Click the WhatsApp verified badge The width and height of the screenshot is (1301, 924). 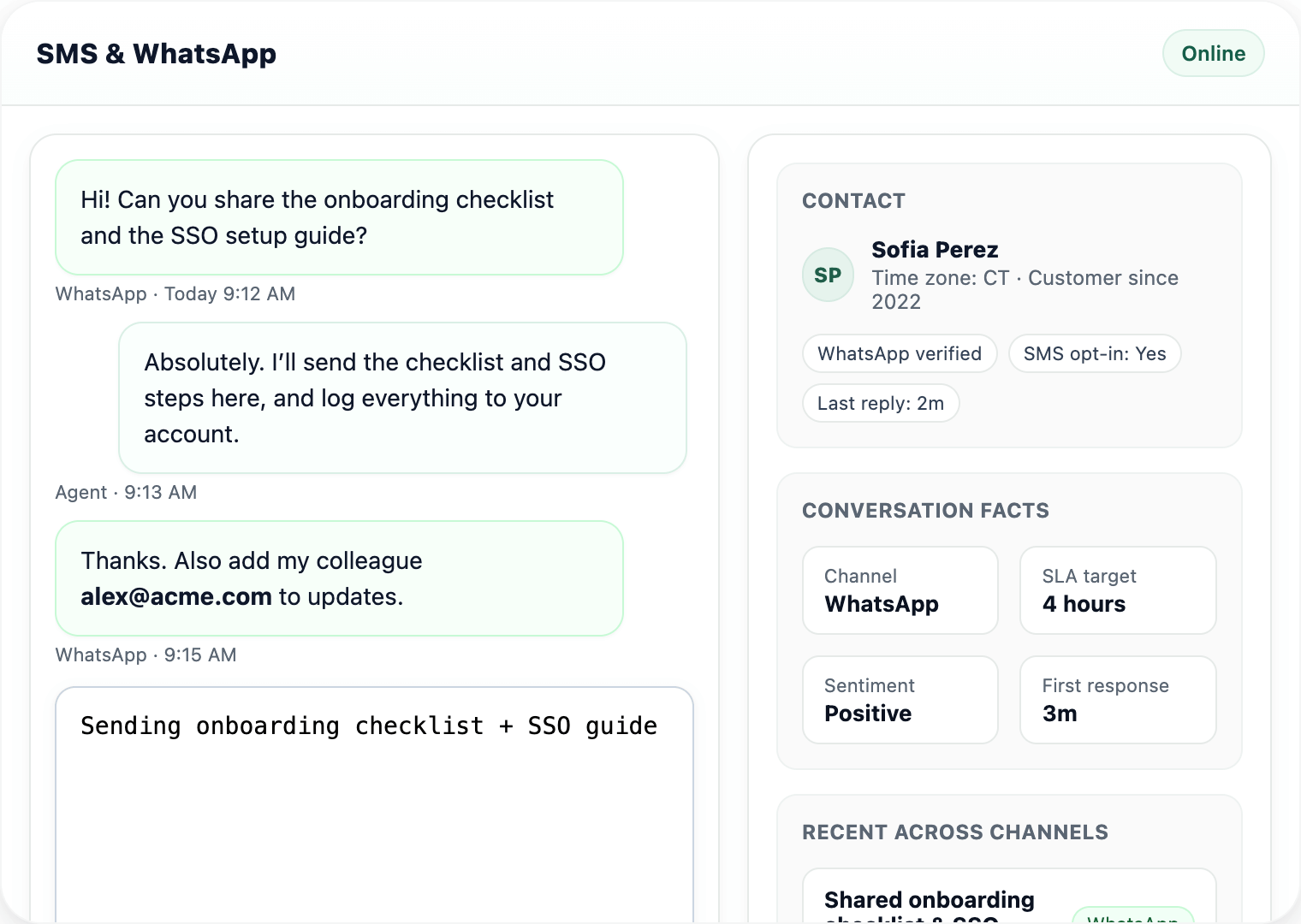click(899, 353)
